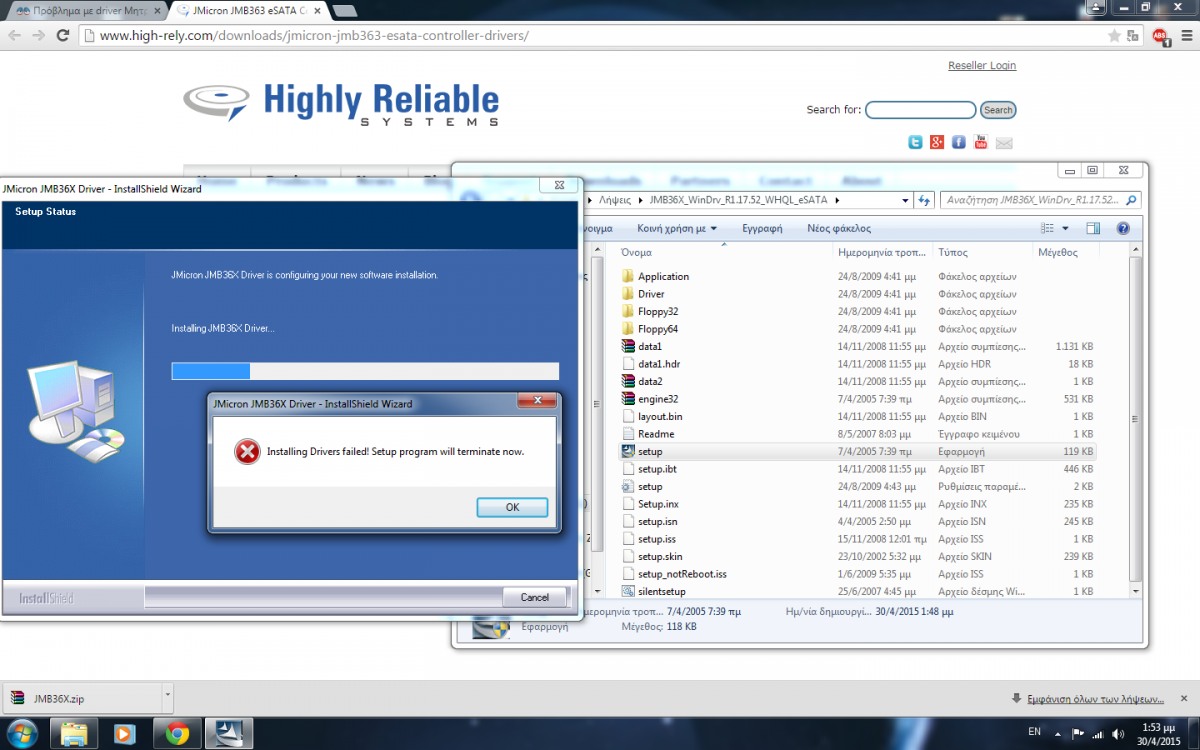This screenshot has width=1200, height=750.
Task: Select the silentsetup batch file icon
Action: click(x=628, y=591)
